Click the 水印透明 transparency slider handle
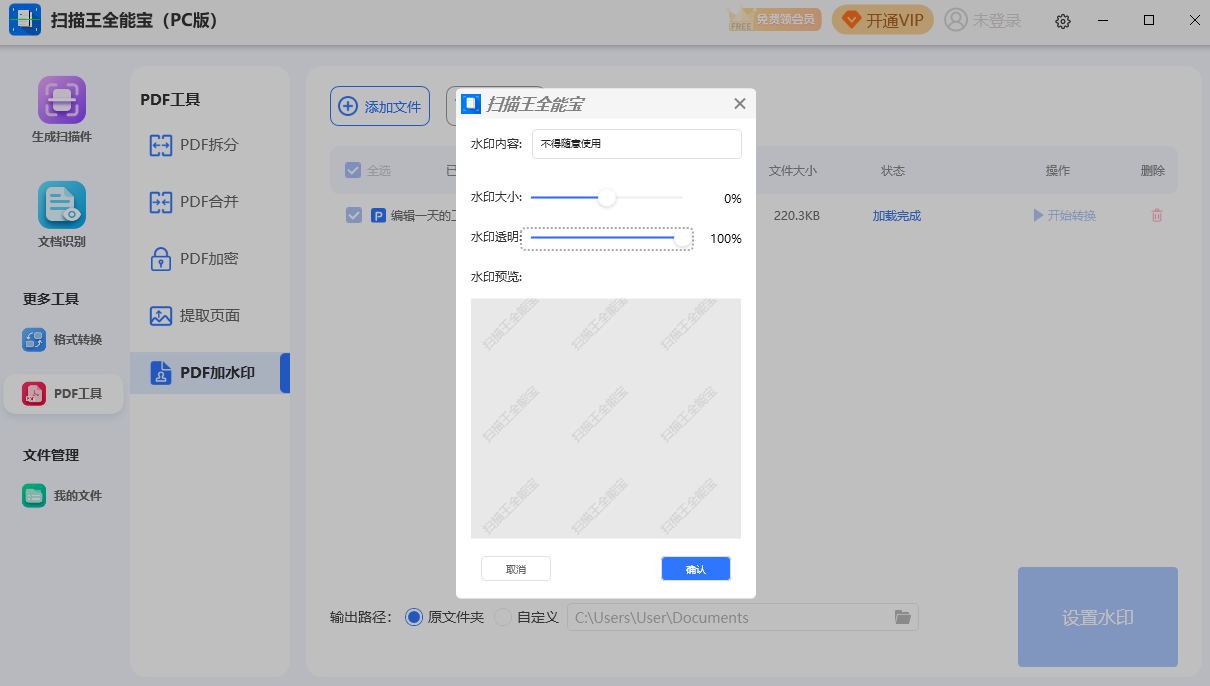Viewport: 1210px width, 686px height. point(683,238)
